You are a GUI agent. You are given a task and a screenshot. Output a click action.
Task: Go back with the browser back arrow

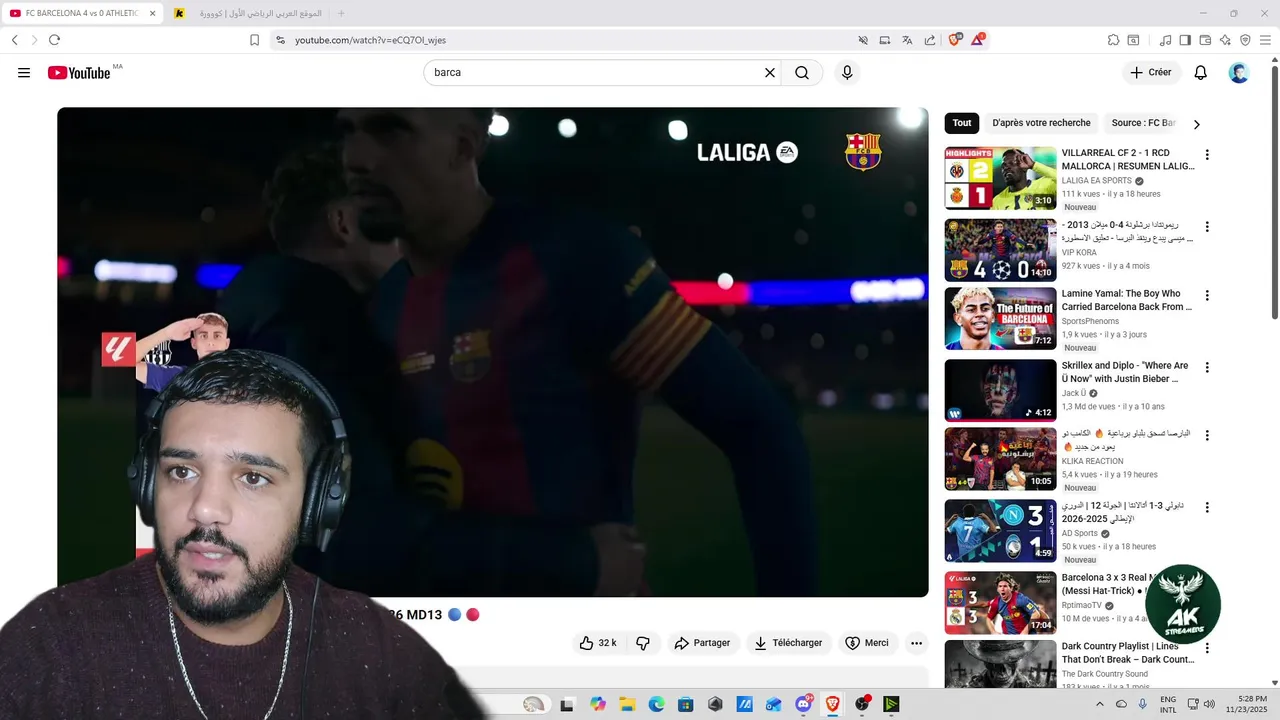point(15,40)
